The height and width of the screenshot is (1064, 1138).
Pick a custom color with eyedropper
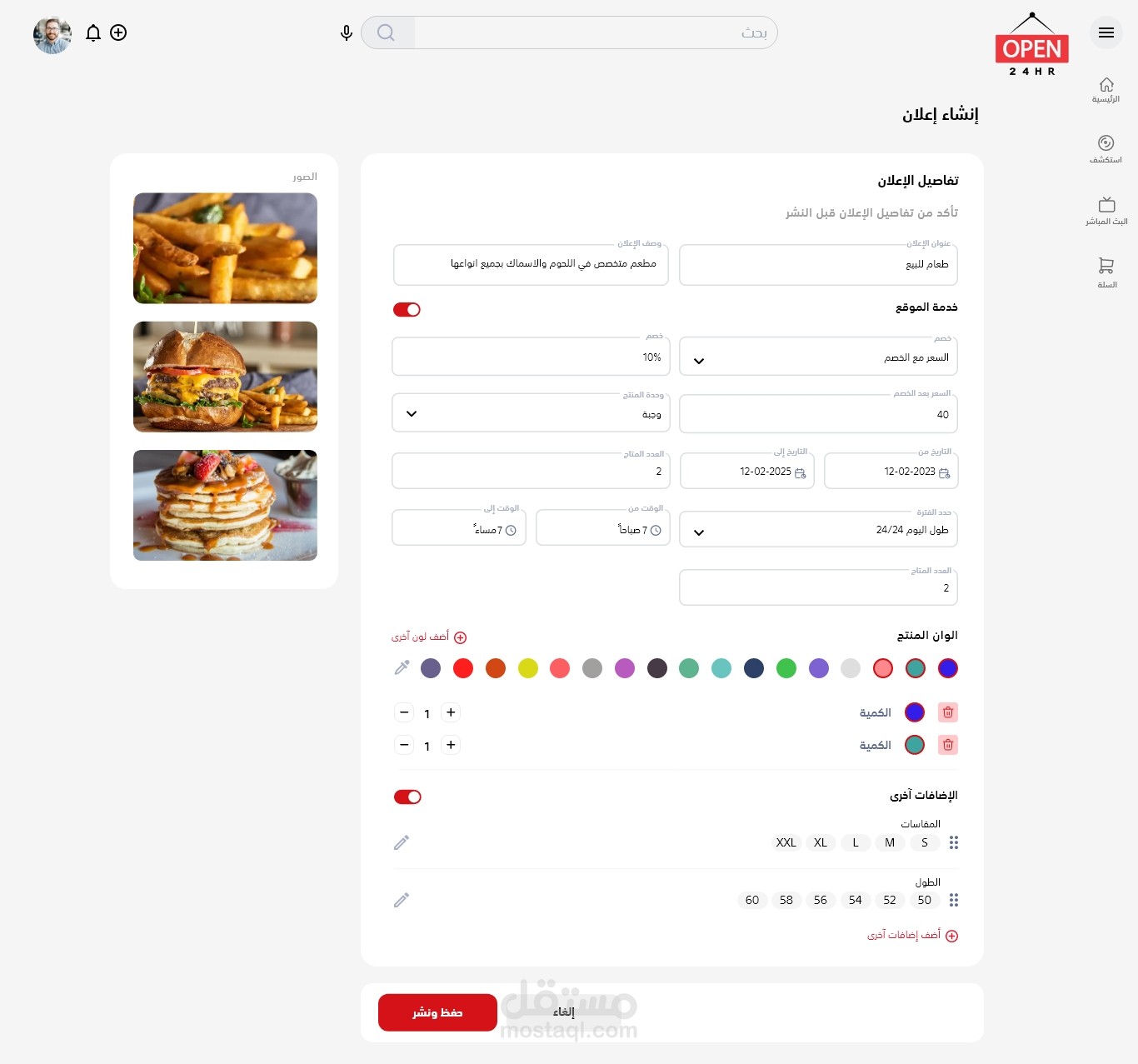click(x=402, y=667)
